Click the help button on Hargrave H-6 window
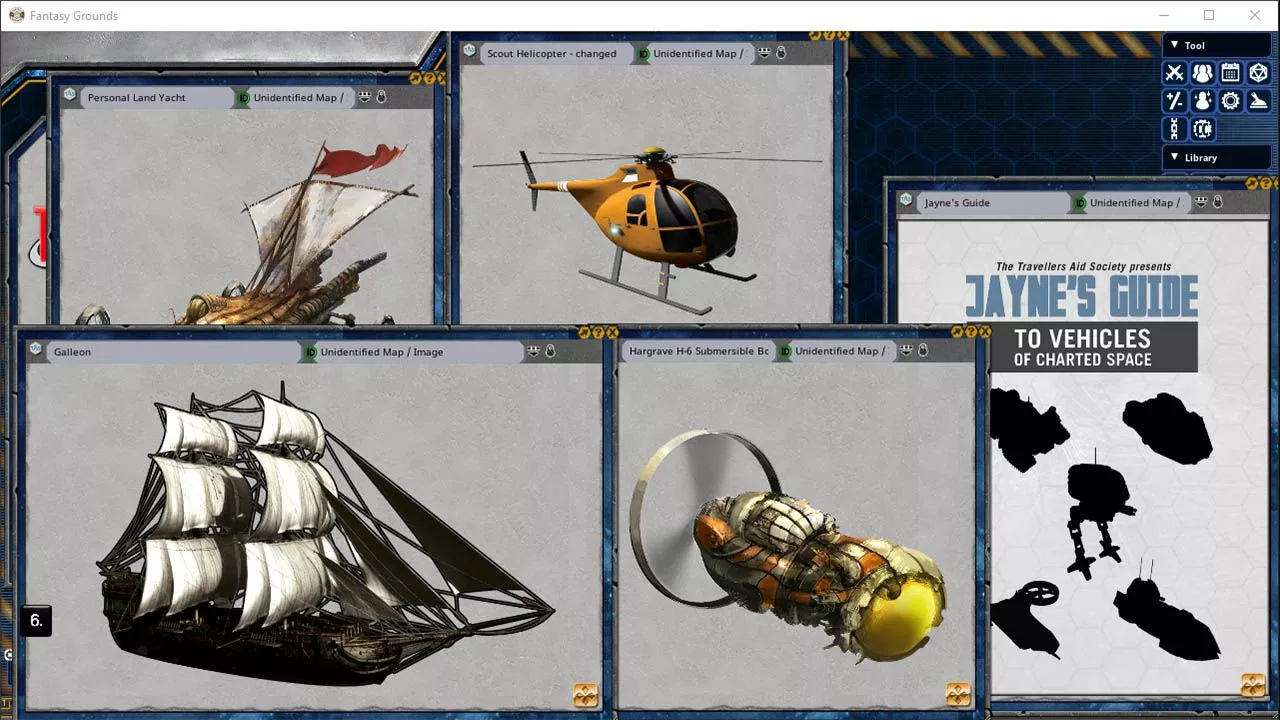 click(971, 332)
